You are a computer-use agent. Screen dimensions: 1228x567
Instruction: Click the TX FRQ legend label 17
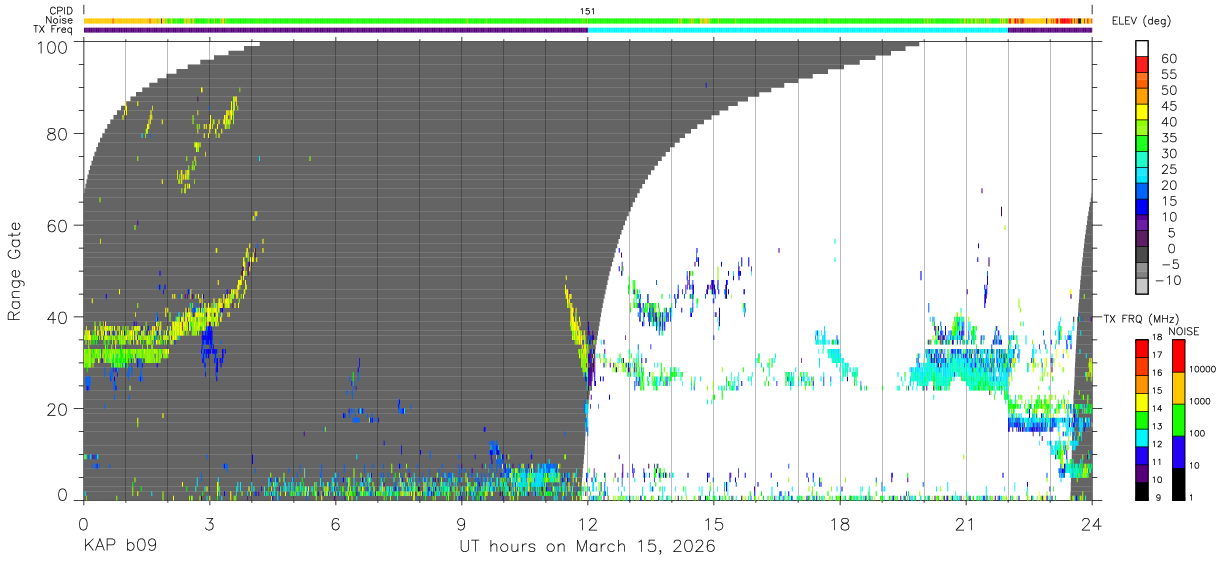tap(1155, 355)
